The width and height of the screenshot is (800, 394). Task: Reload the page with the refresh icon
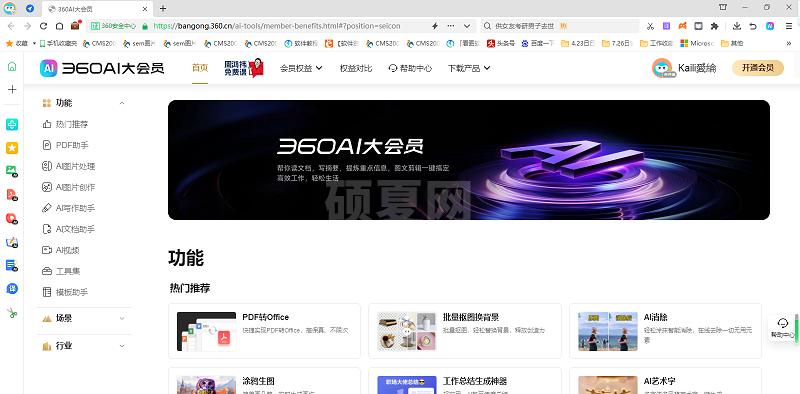pos(43,26)
